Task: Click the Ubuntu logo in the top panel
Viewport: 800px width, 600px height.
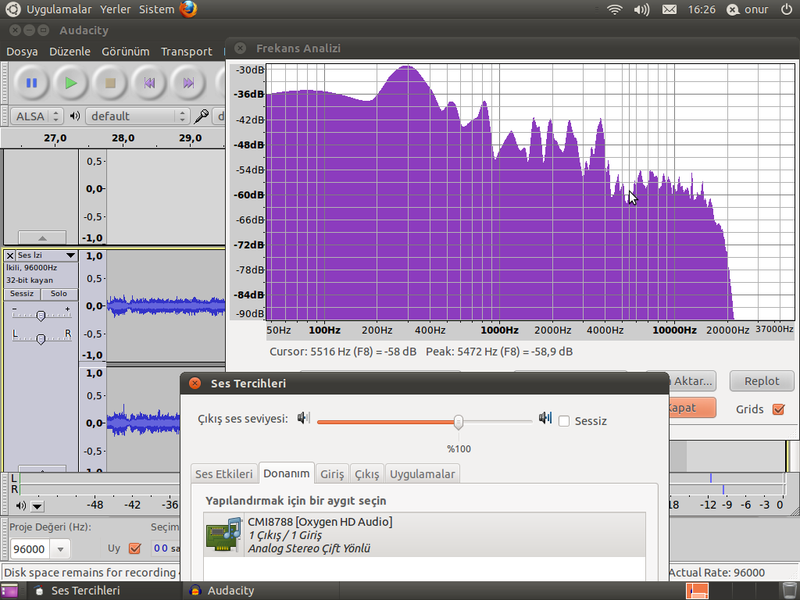Action: [x=13, y=9]
